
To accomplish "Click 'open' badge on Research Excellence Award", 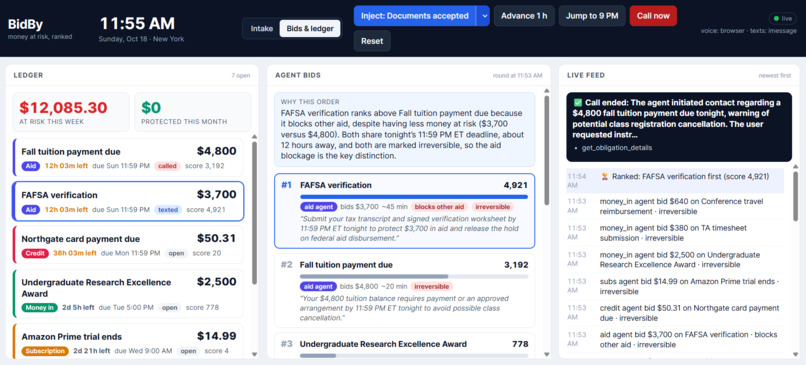I will (169, 308).
